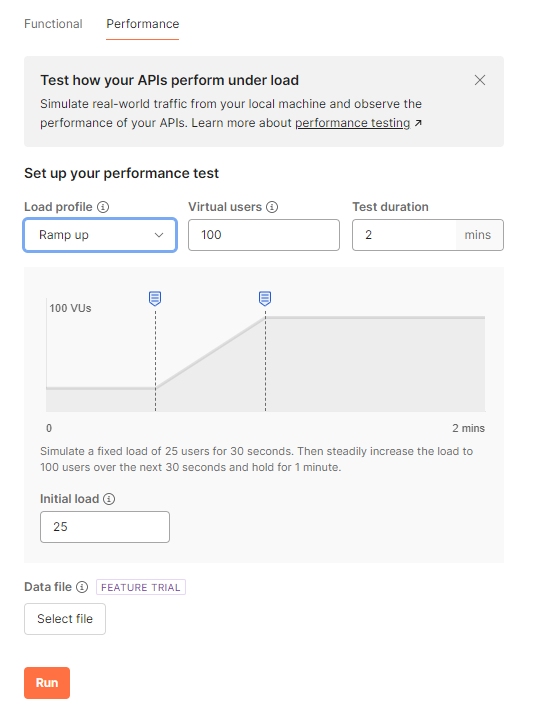Click the Virtual users info icon

point(272,207)
